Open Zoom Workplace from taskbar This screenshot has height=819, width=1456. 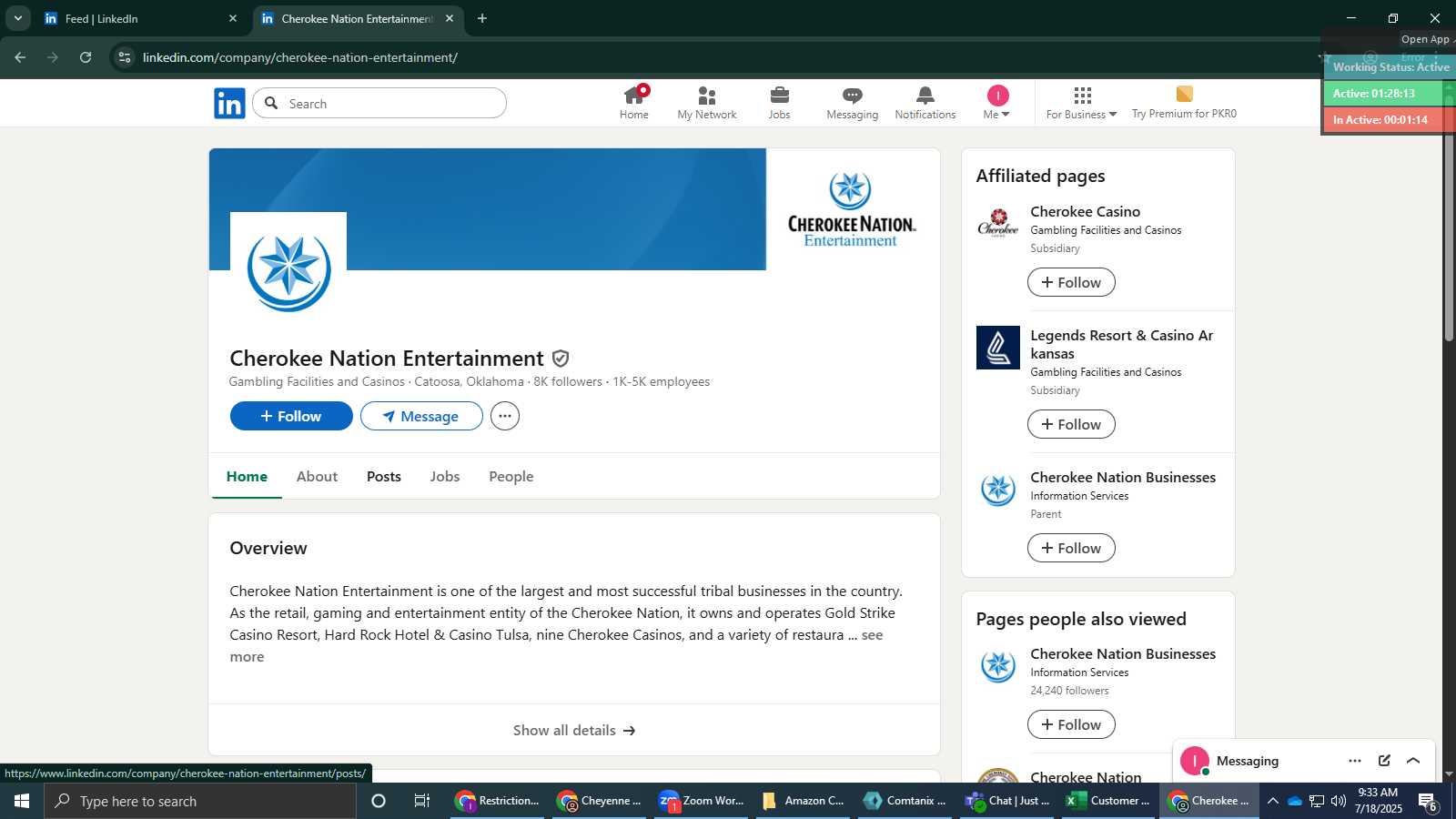click(x=702, y=801)
